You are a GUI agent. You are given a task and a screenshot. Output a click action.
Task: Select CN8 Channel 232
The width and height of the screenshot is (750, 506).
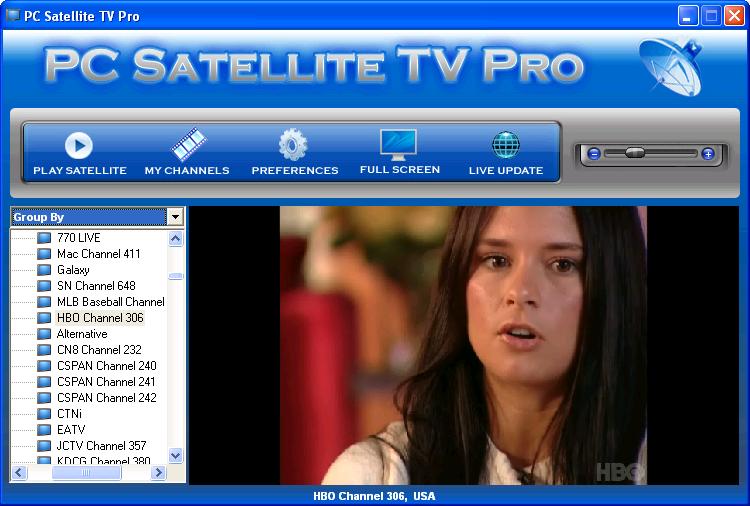tap(99, 350)
